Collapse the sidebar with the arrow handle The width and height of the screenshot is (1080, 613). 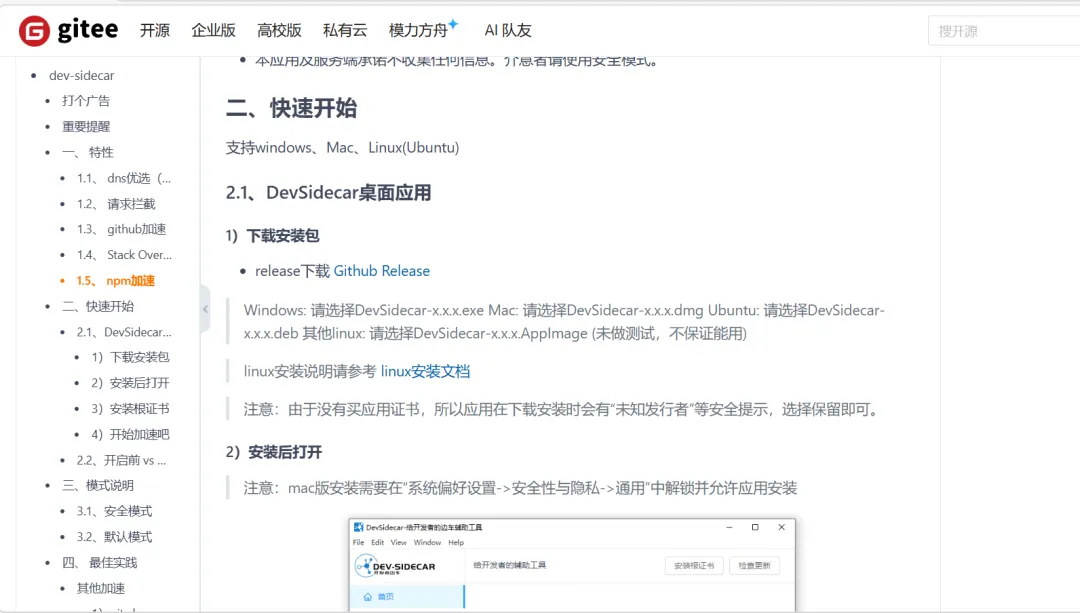(205, 309)
